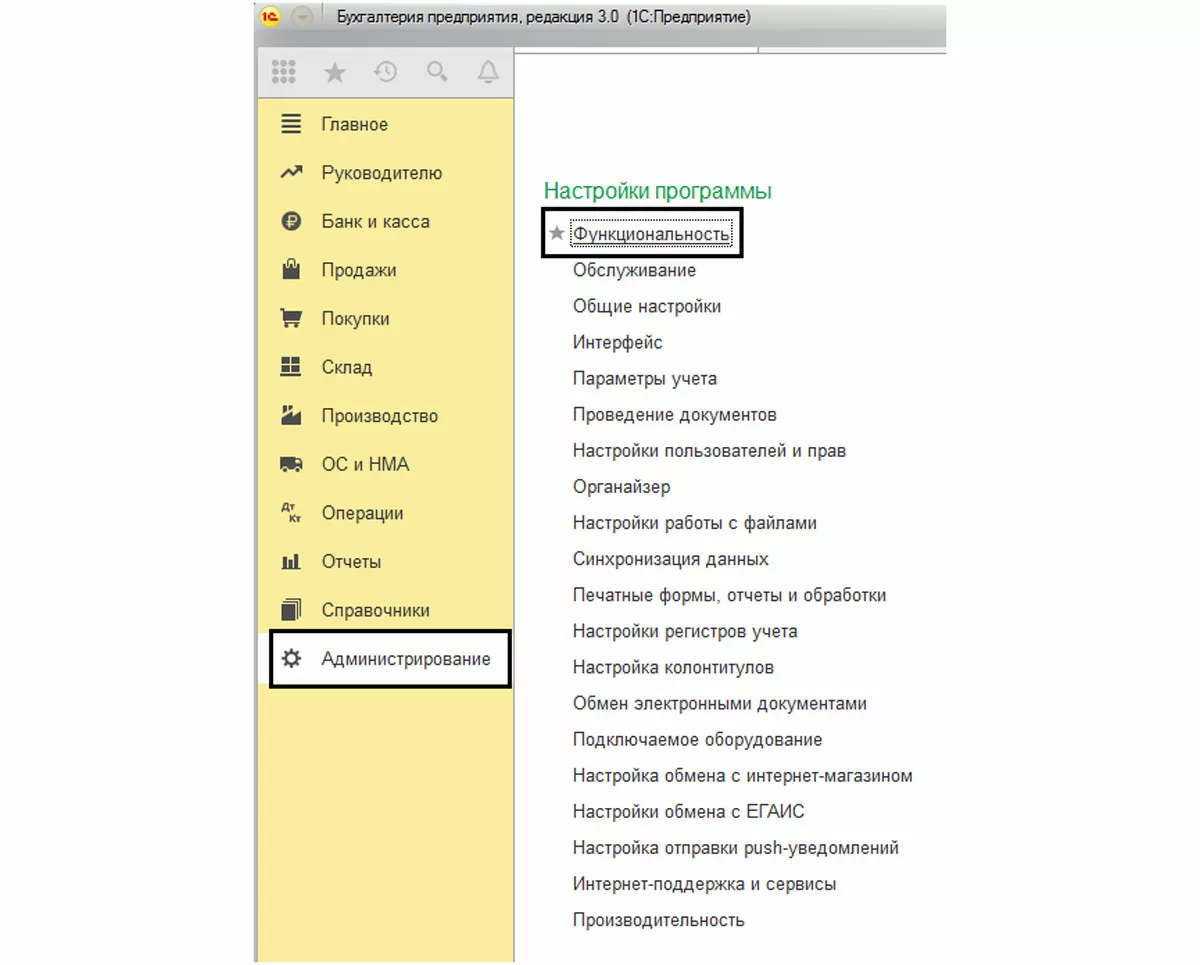Open the Органайзер settings

tap(621, 487)
